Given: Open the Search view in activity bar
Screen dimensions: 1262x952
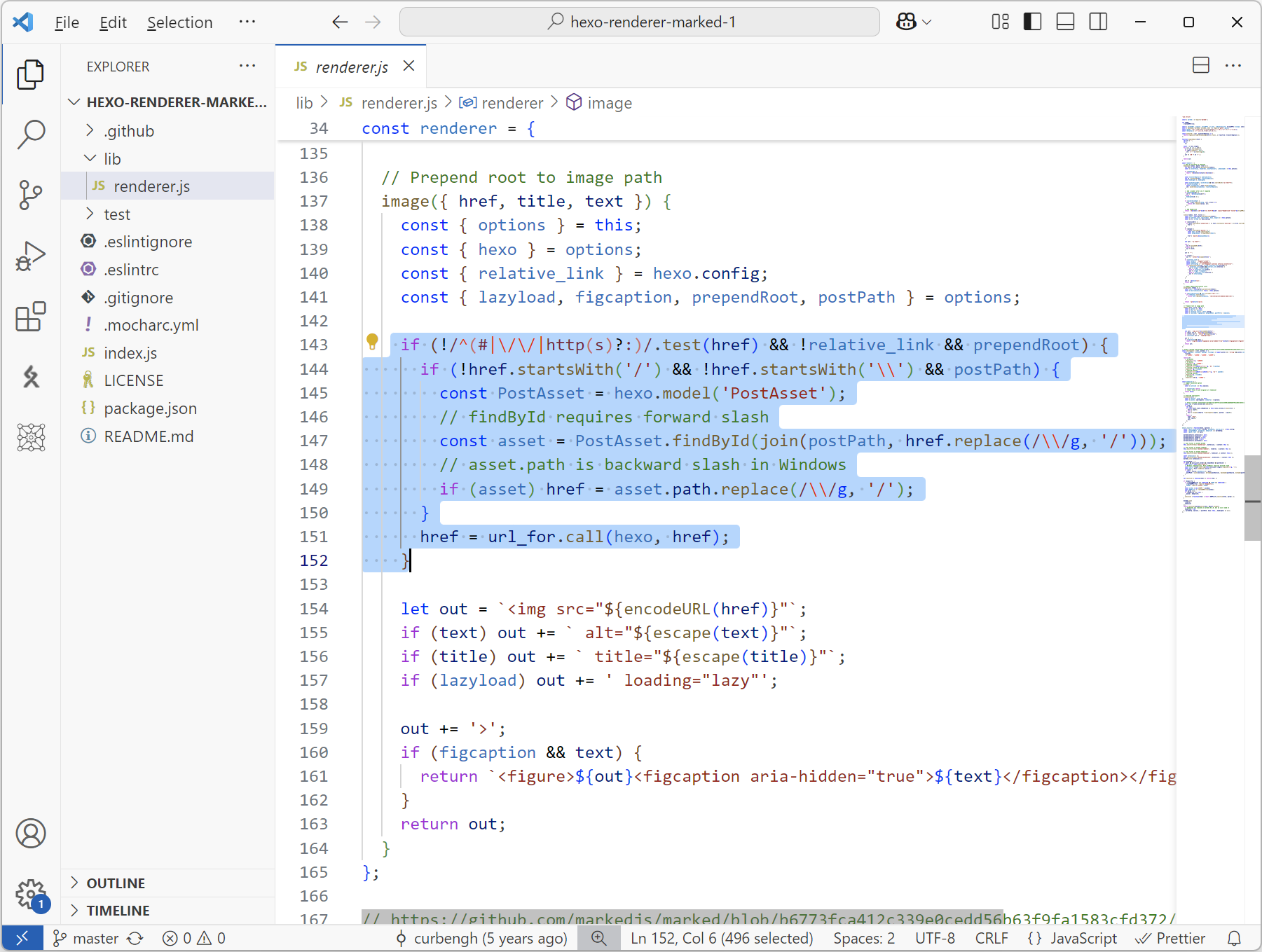Looking at the screenshot, I should 31,133.
